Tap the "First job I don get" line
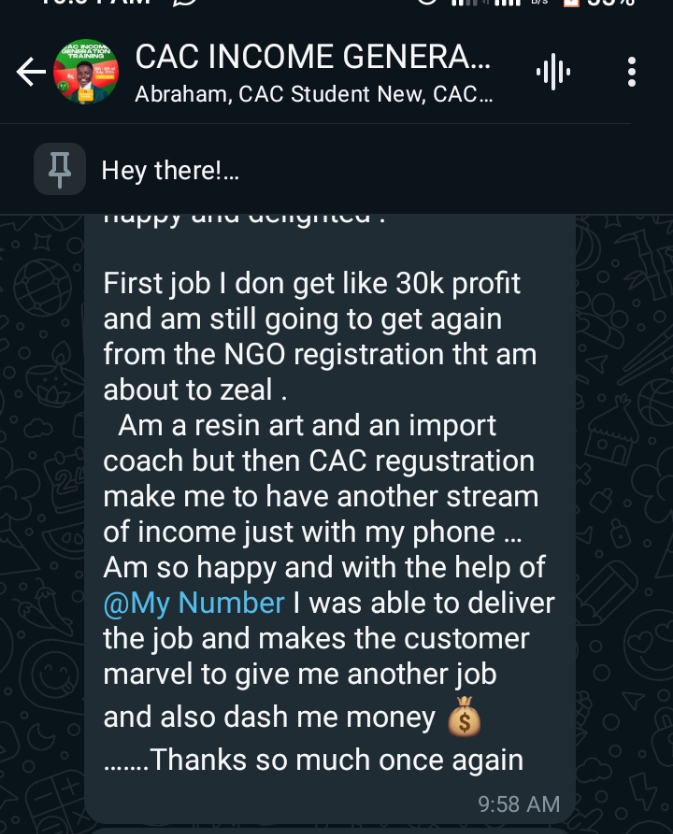Viewport: 673px width, 834px height. pyautogui.click(x=311, y=283)
